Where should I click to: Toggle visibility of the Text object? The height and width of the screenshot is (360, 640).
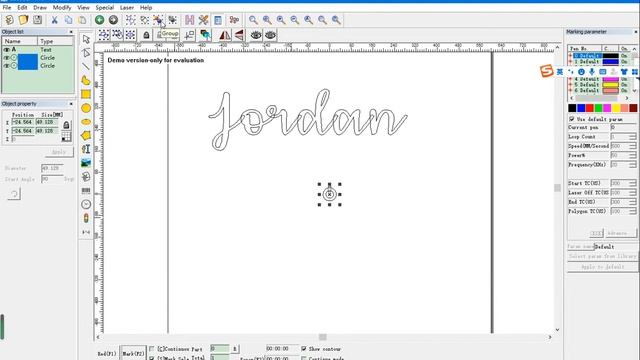tap(7, 49)
